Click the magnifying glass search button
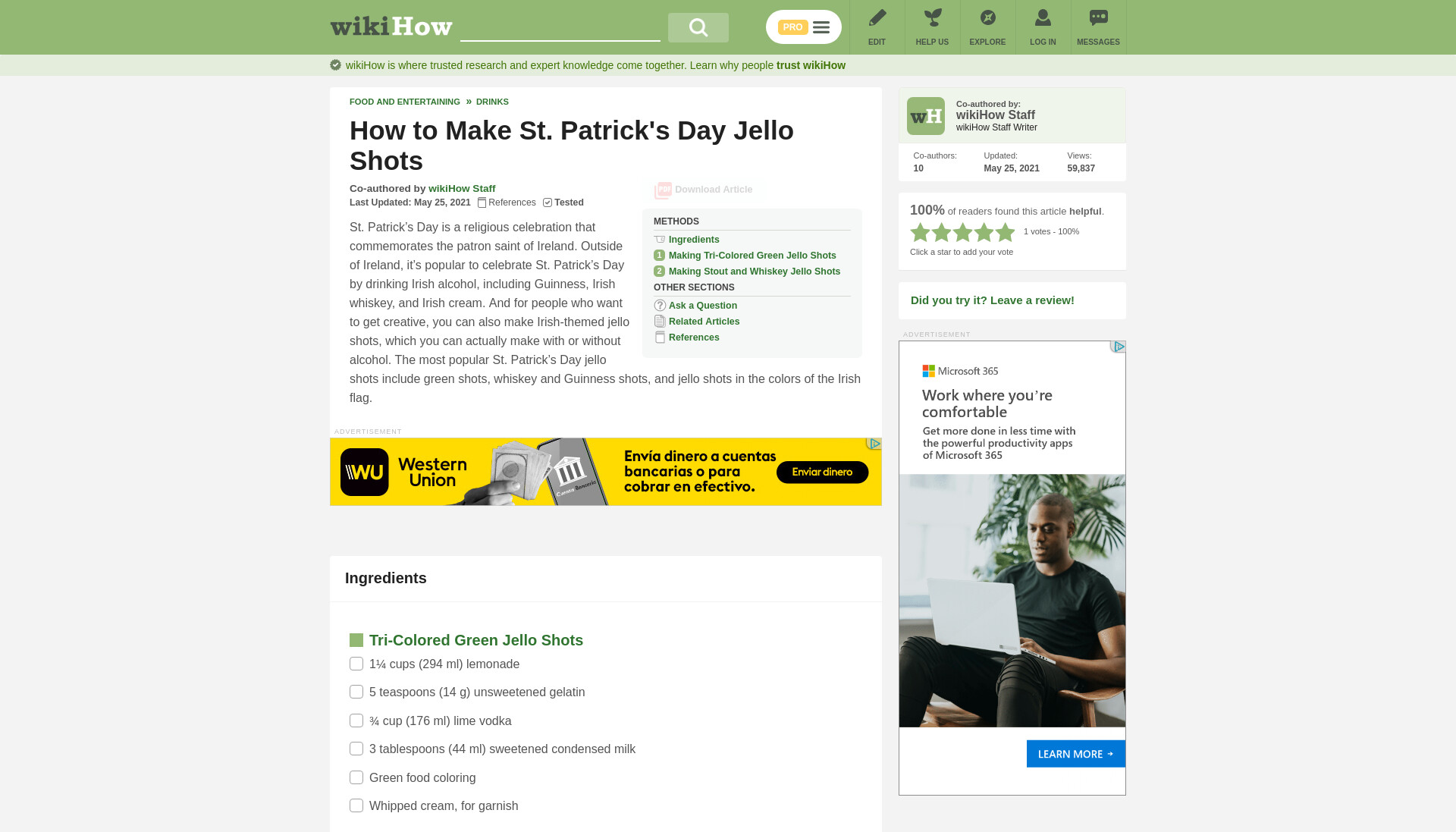The height and width of the screenshot is (832, 1456). coord(698,27)
